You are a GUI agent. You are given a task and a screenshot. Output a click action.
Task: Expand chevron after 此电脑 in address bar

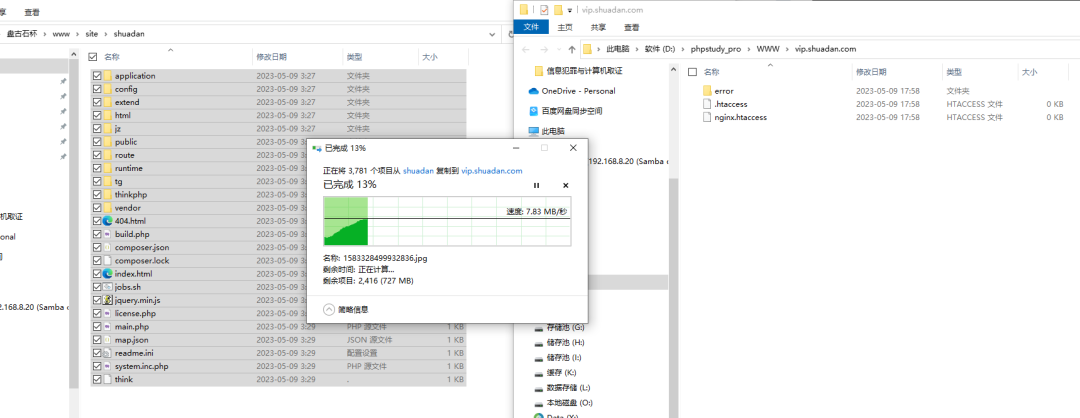pyautogui.click(x=637, y=50)
